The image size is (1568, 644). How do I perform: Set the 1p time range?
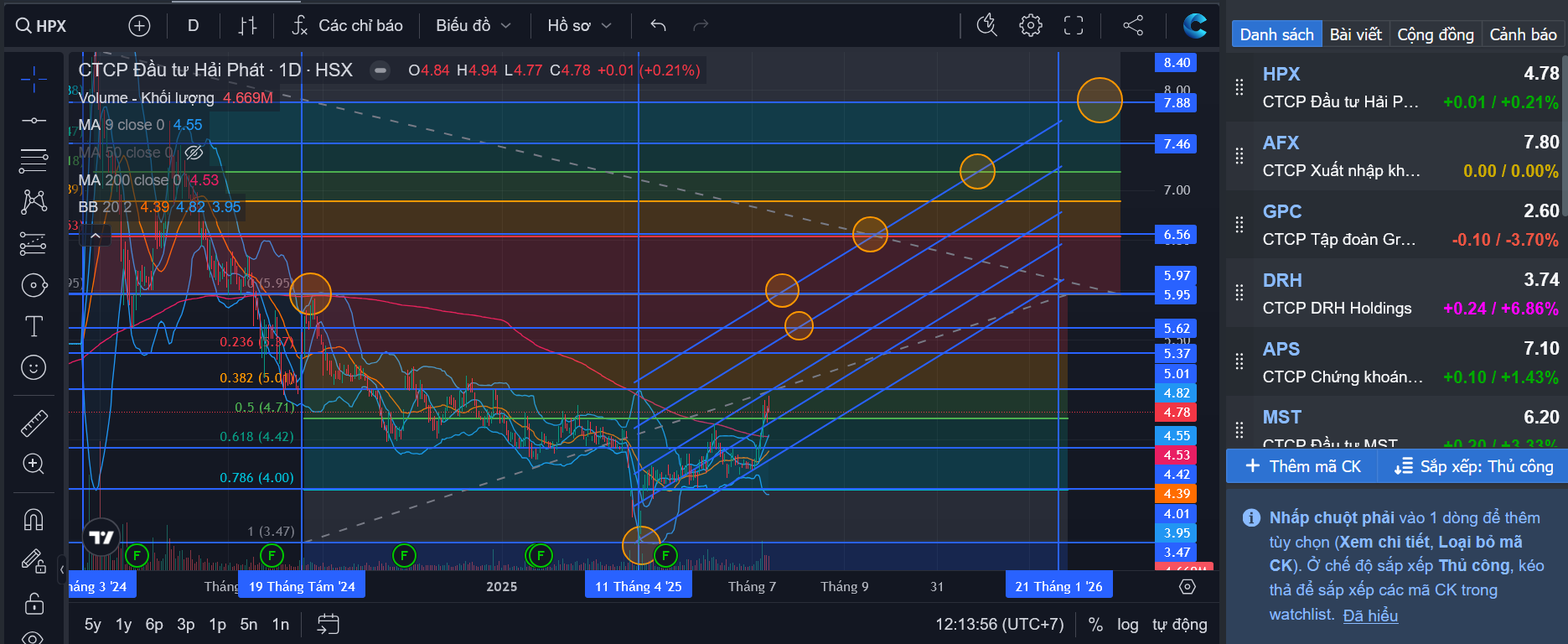[x=218, y=625]
